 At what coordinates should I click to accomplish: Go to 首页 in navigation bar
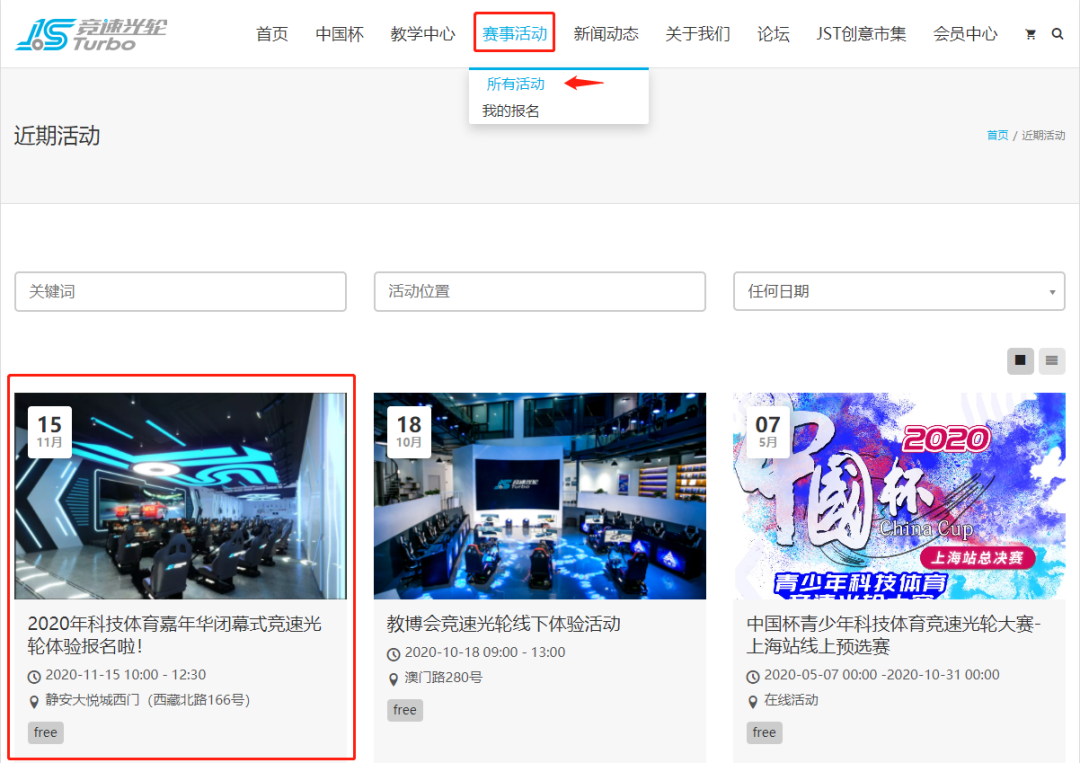272,34
